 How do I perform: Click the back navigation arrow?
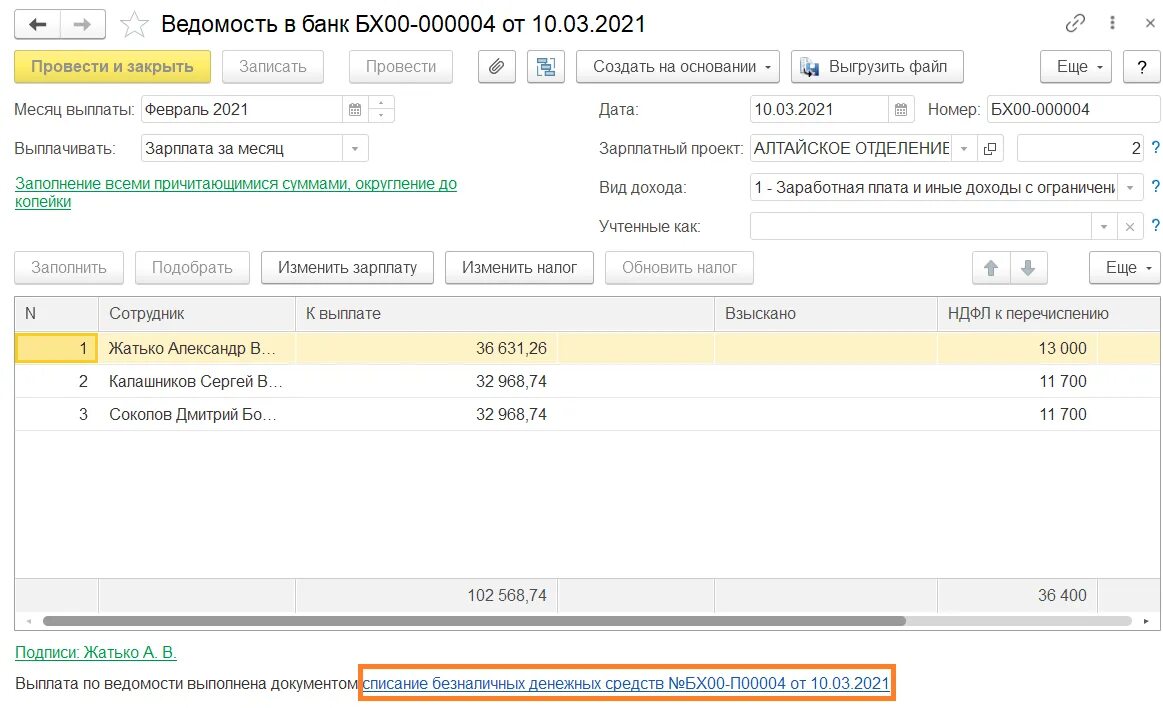[x=38, y=23]
